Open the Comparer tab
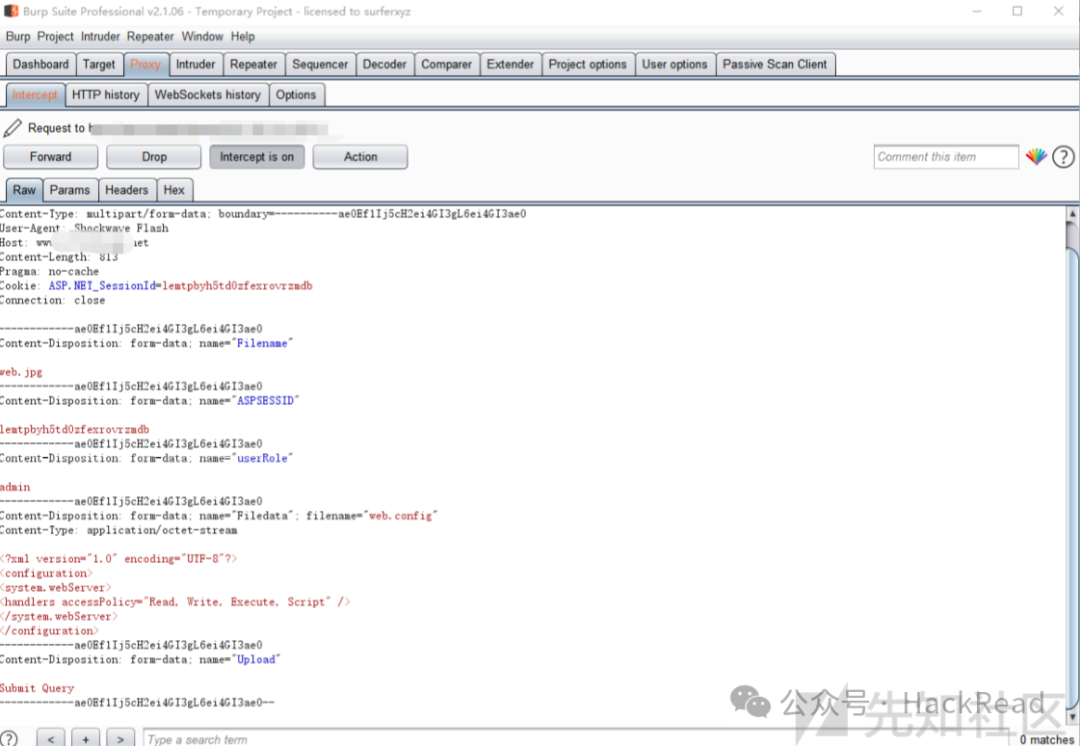 tap(446, 64)
